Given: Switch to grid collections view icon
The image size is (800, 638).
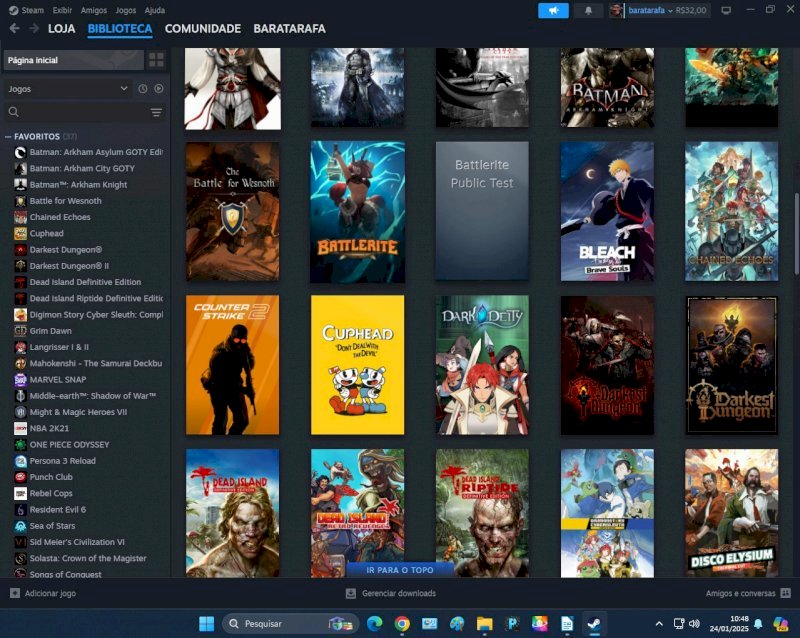Looking at the screenshot, I should coord(156,60).
